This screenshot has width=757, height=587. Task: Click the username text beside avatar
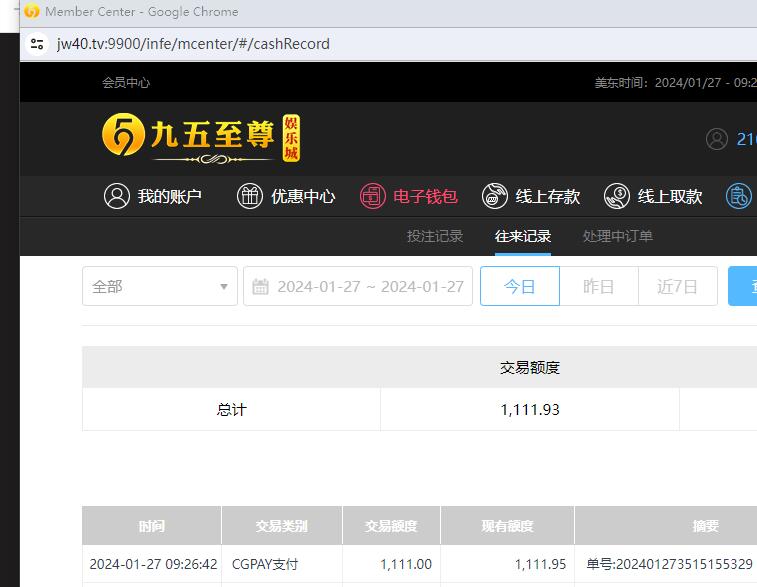tap(746, 139)
